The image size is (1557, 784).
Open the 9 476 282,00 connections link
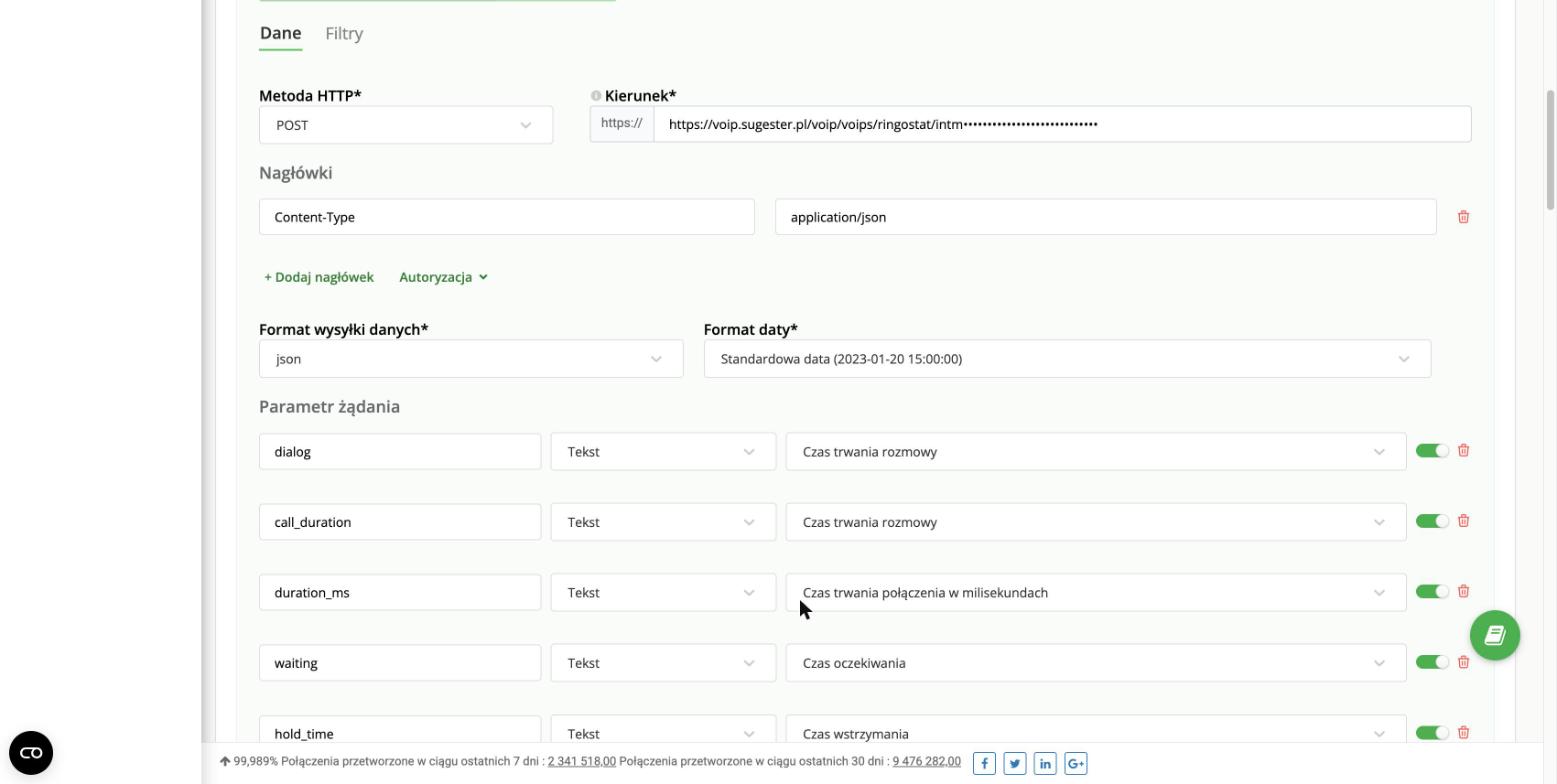[x=927, y=761]
